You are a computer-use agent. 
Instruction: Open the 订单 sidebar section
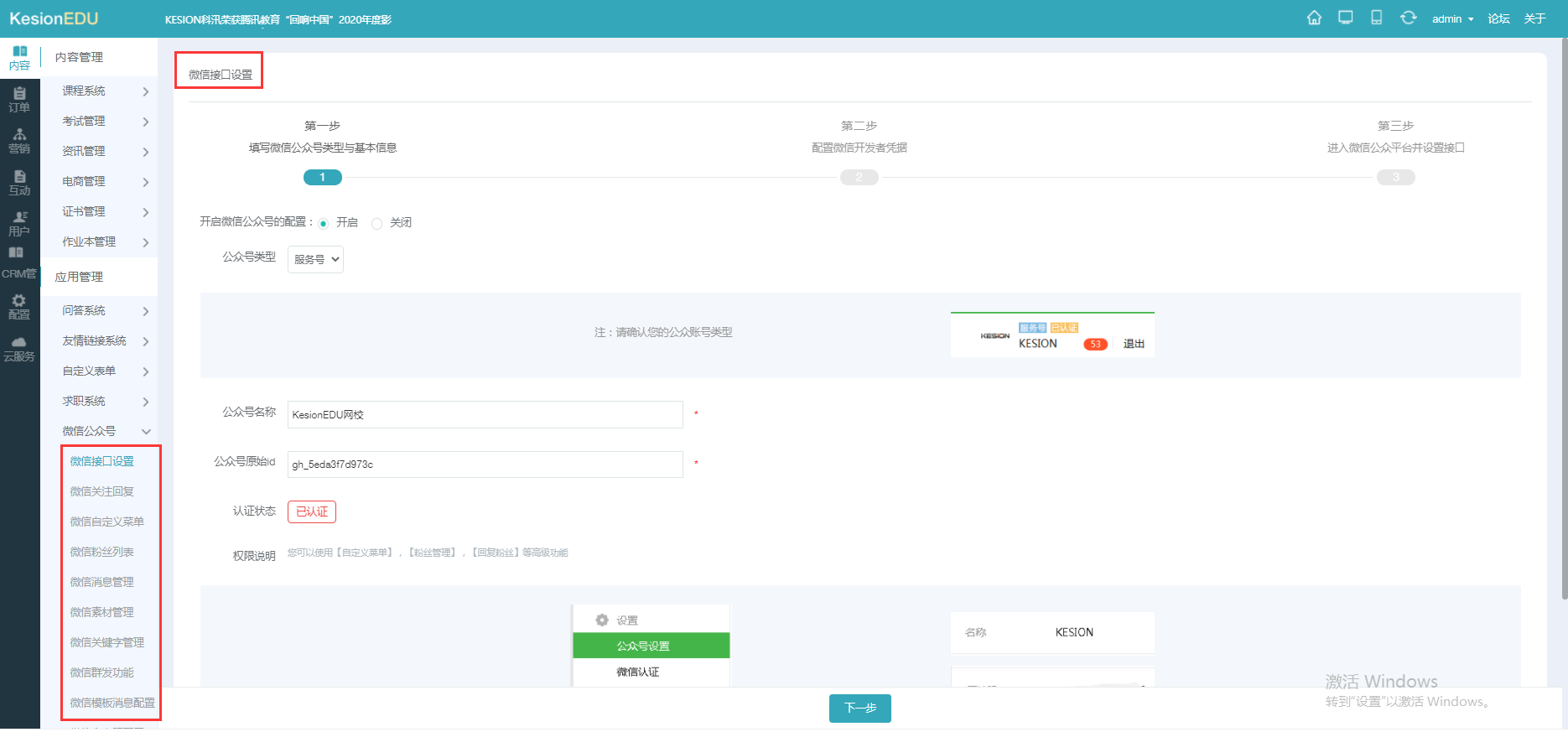click(19, 100)
